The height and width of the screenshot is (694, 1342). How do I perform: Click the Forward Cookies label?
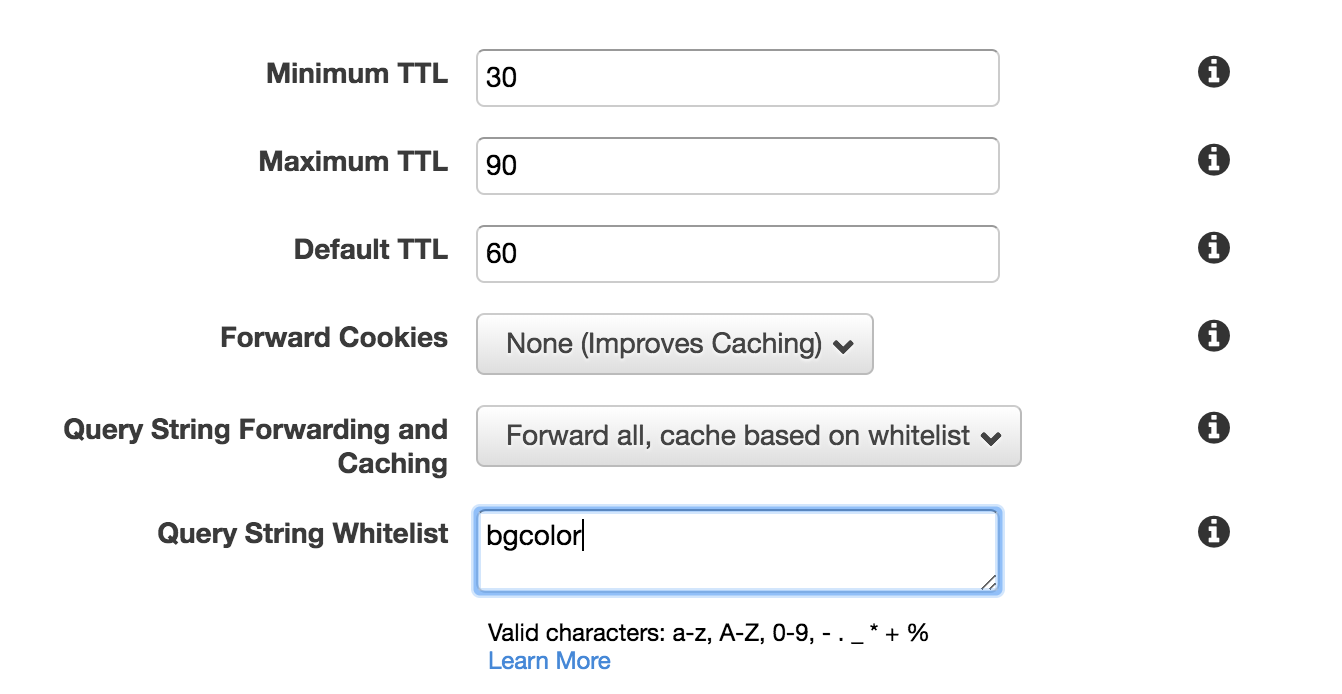click(x=334, y=337)
